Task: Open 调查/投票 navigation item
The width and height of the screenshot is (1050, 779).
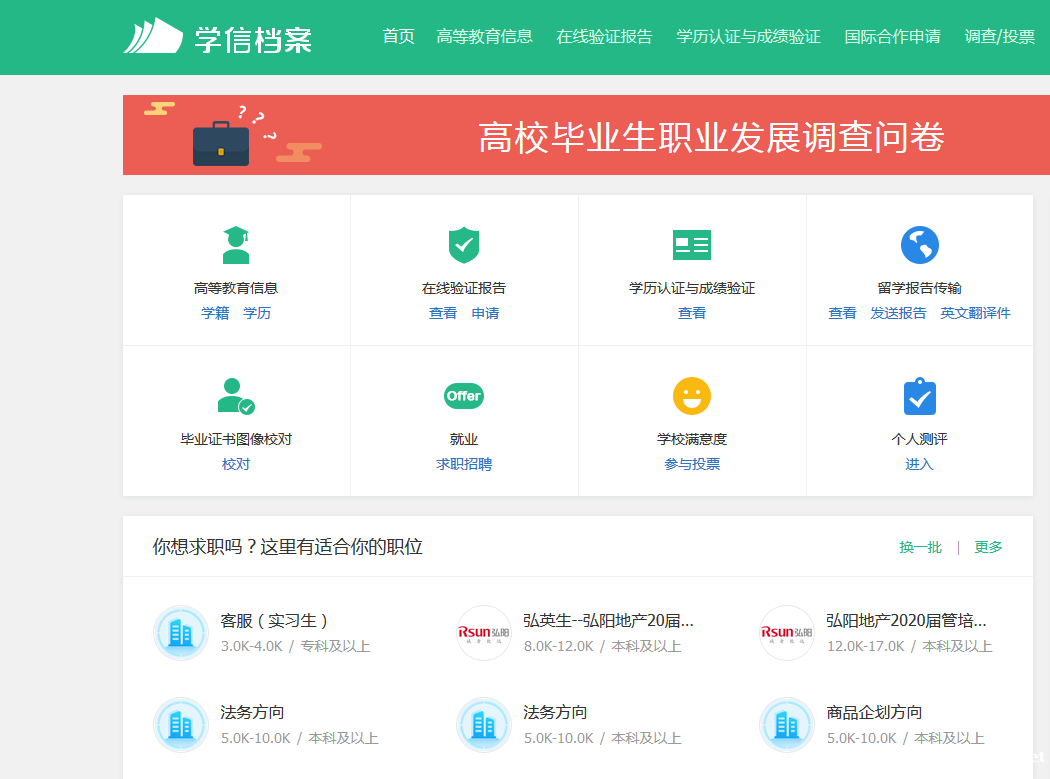Action: coord(999,36)
